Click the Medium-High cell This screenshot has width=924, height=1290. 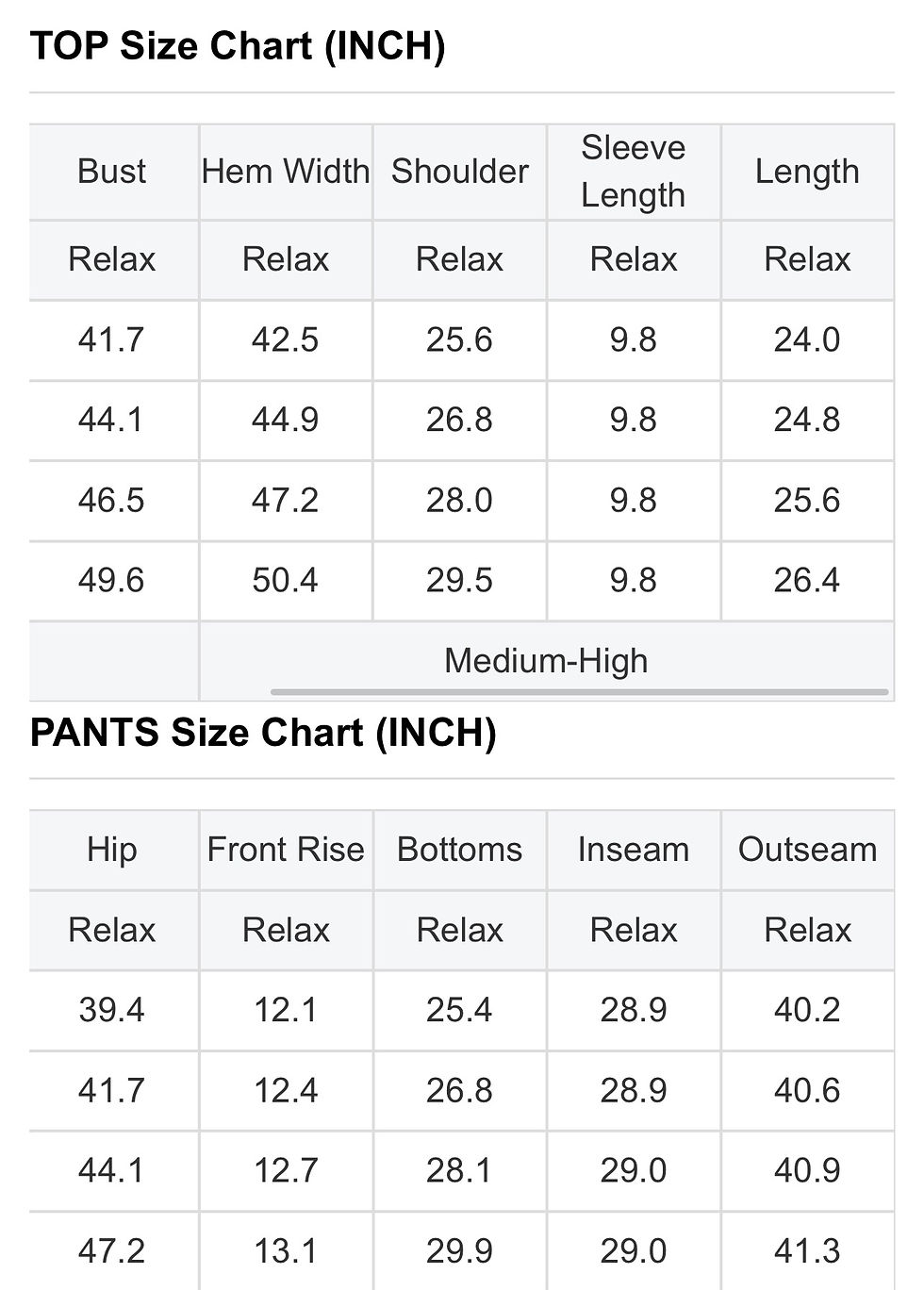pos(547,661)
